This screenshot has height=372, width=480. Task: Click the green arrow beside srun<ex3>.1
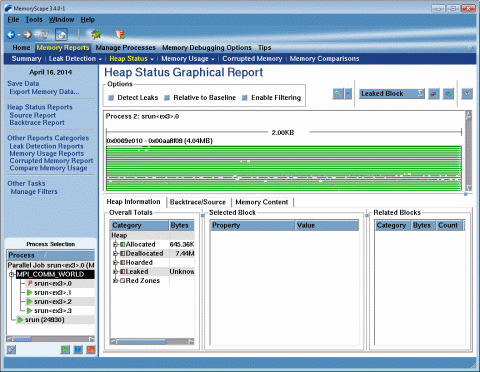click(29, 293)
